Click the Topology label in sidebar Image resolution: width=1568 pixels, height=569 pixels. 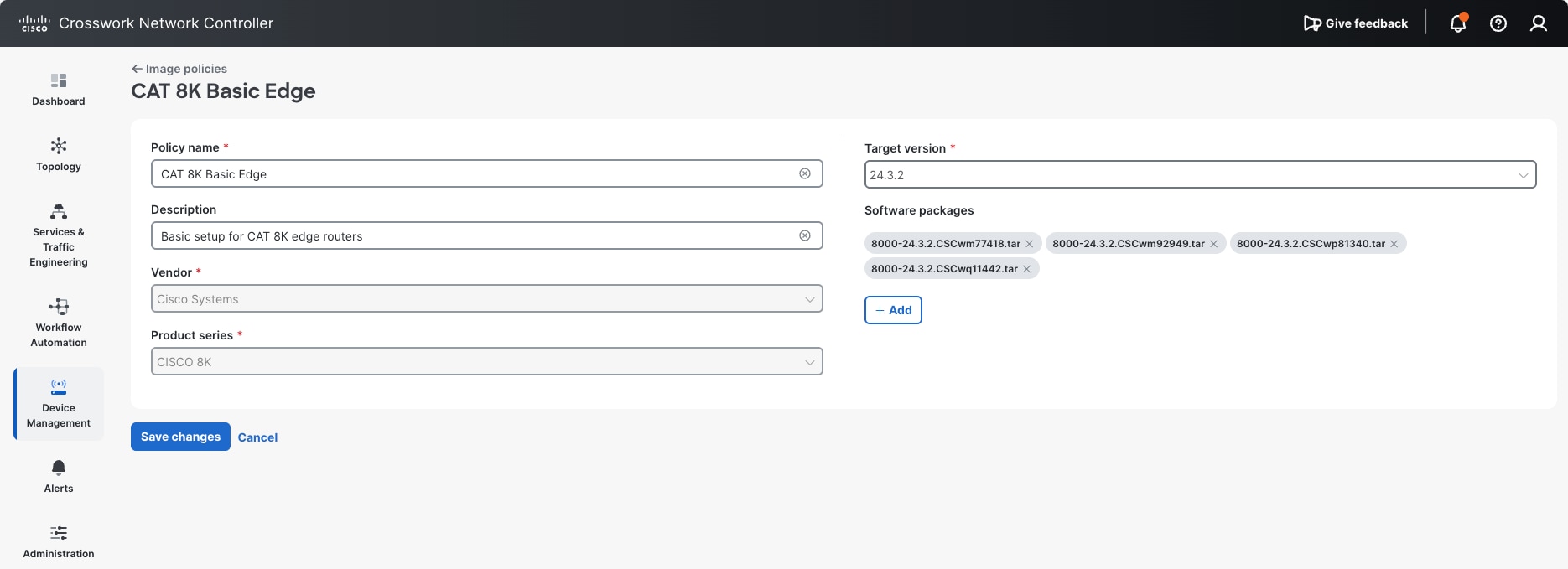(x=59, y=167)
